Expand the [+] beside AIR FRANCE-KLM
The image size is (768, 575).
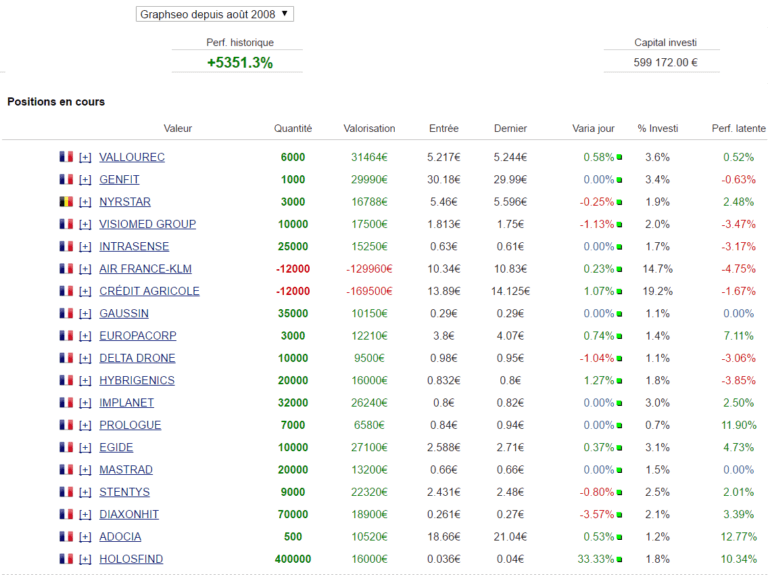pyautogui.click(x=85, y=269)
